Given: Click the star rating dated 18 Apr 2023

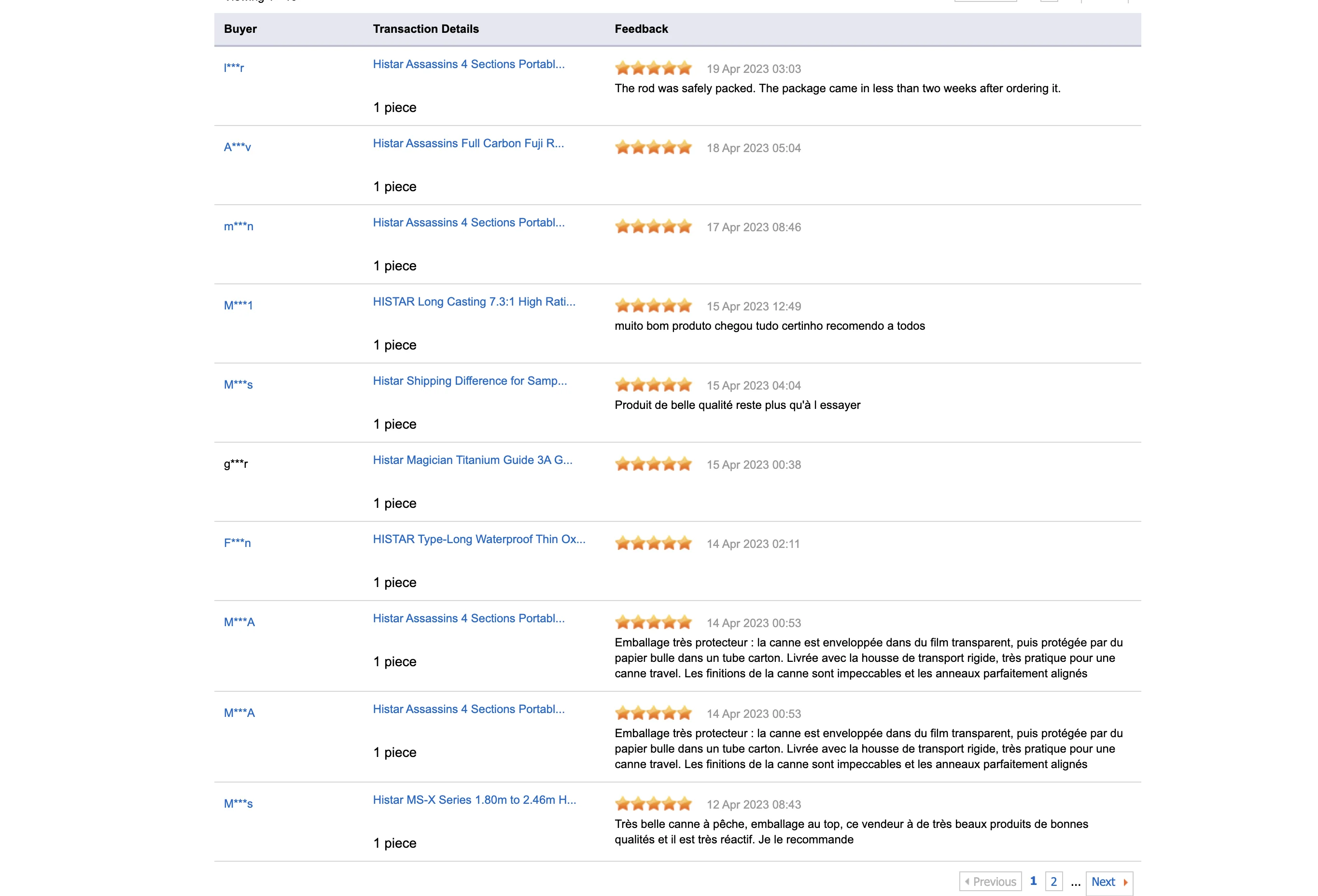Looking at the screenshot, I should click(x=653, y=148).
